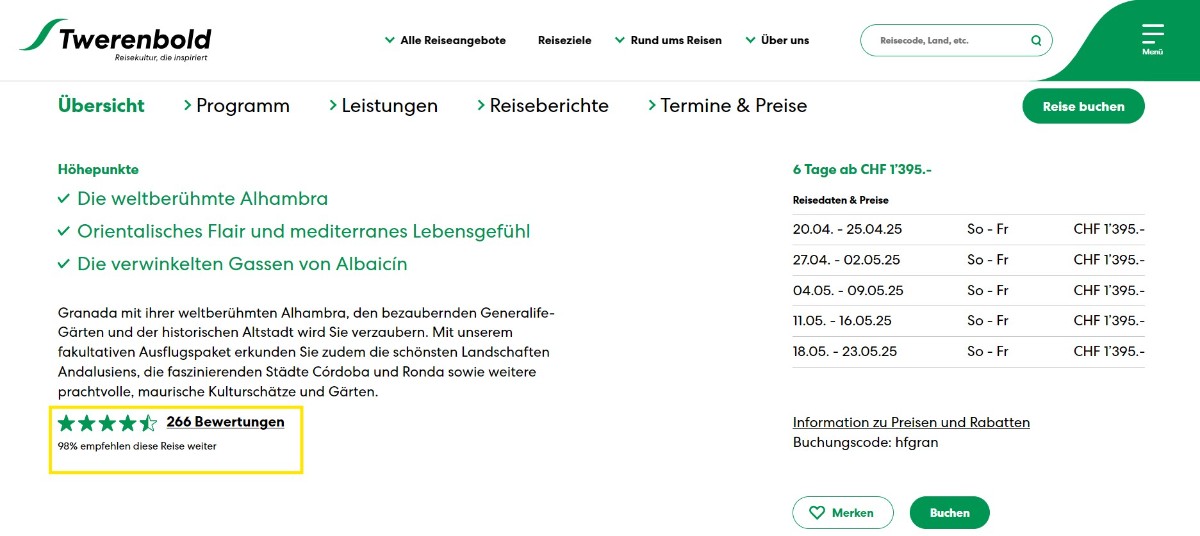This screenshot has height=536, width=1200.
Task: Click the search magnifier icon
Action: [1036, 41]
